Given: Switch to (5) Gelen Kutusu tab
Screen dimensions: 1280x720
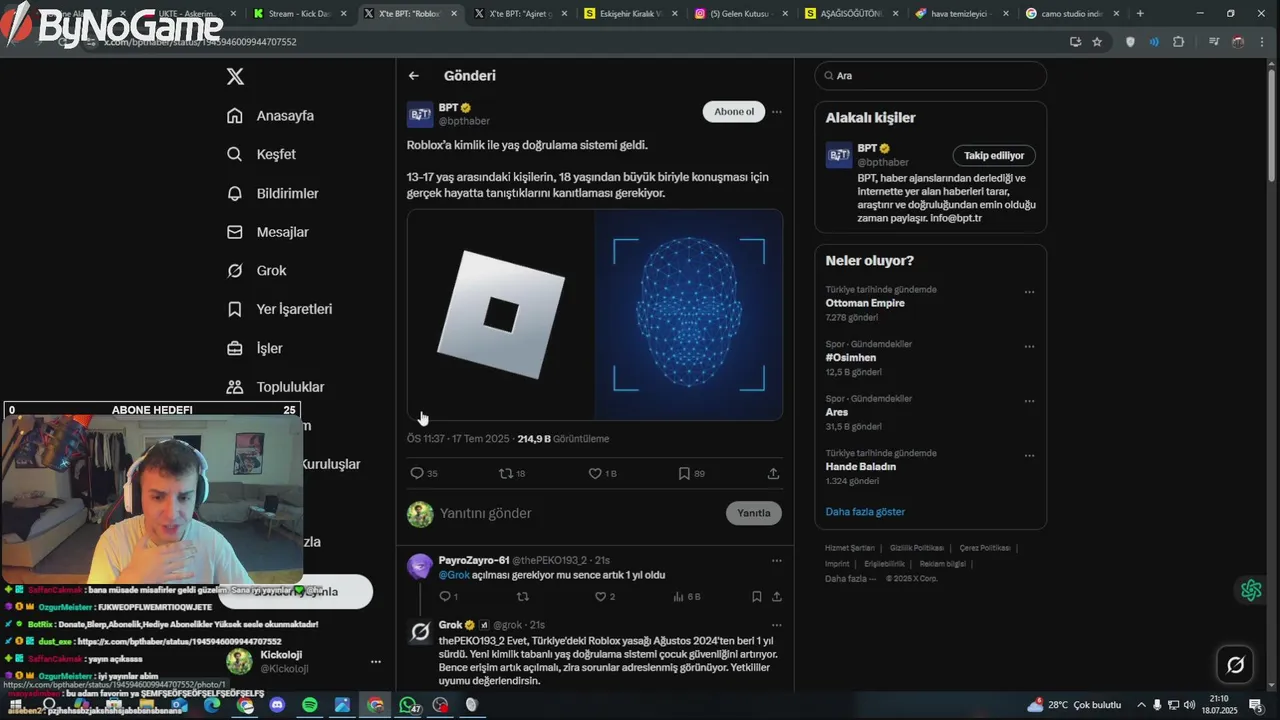Looking at the screenshot, I should click(x=740, y=14).
